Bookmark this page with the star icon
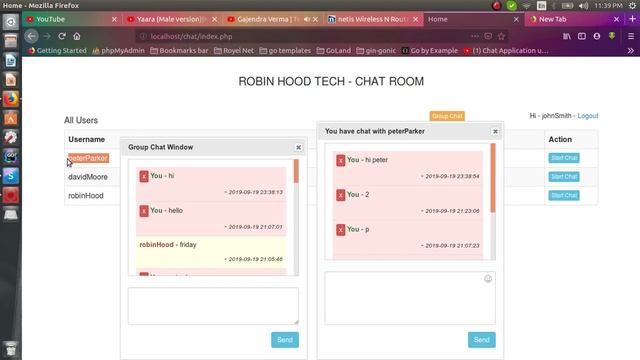This screenshot has height=360, width=640. 501,36
